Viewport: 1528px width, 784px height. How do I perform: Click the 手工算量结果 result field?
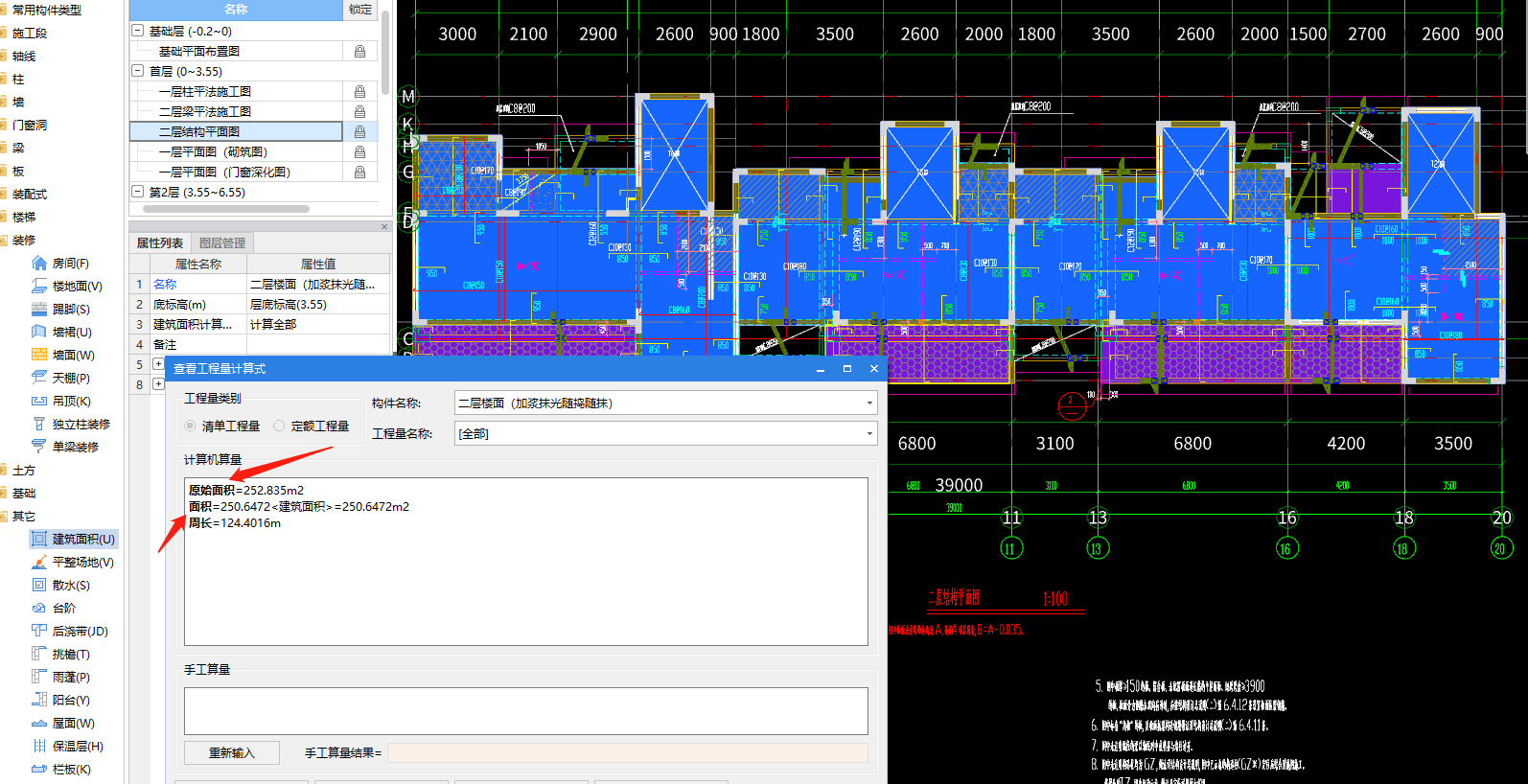coord(628,752)
